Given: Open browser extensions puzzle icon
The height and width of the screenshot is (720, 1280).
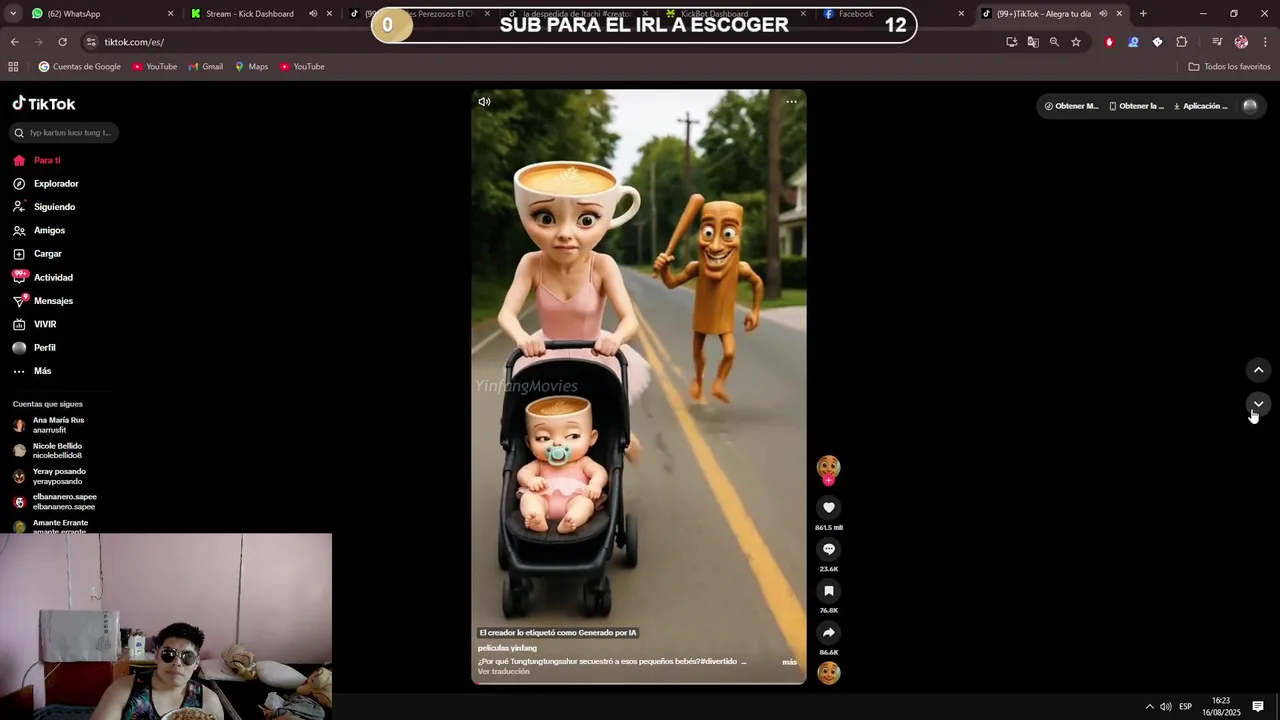Looking at the screenshot, I should (1181, 42).
